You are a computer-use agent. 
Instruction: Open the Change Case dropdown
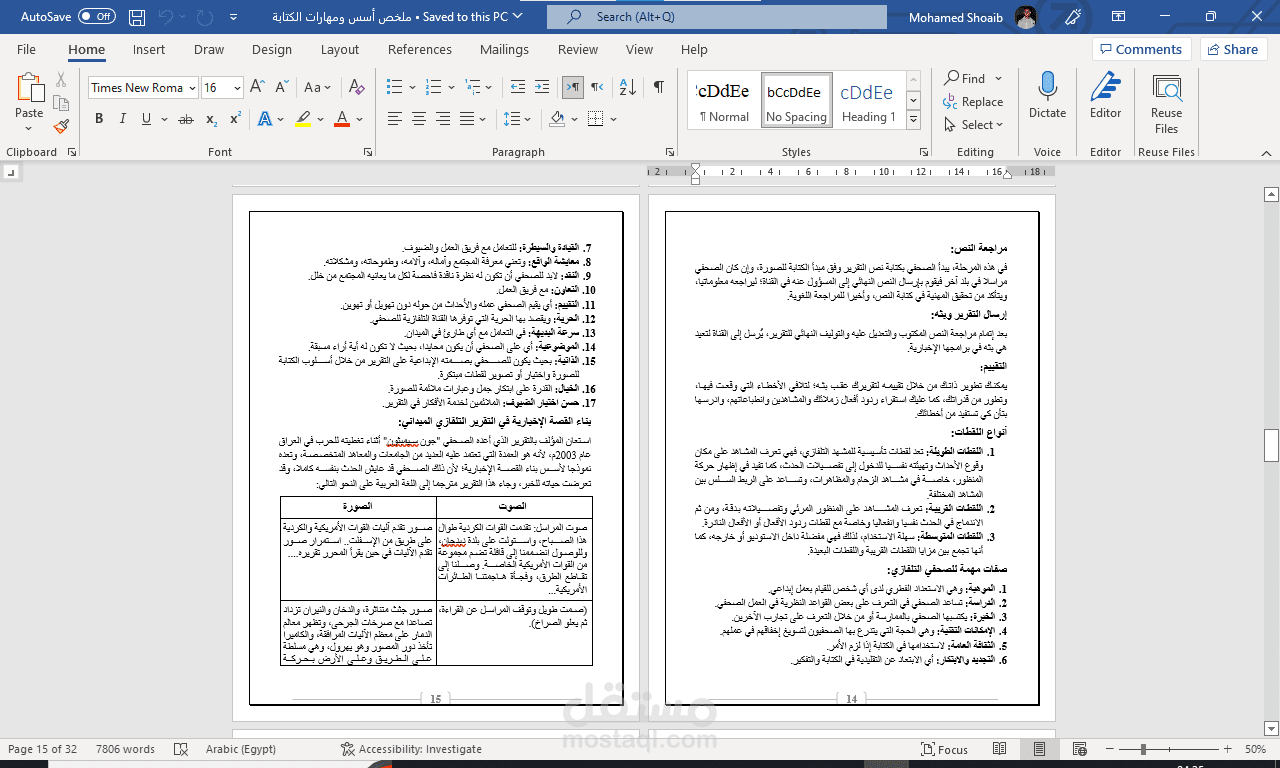318,87
